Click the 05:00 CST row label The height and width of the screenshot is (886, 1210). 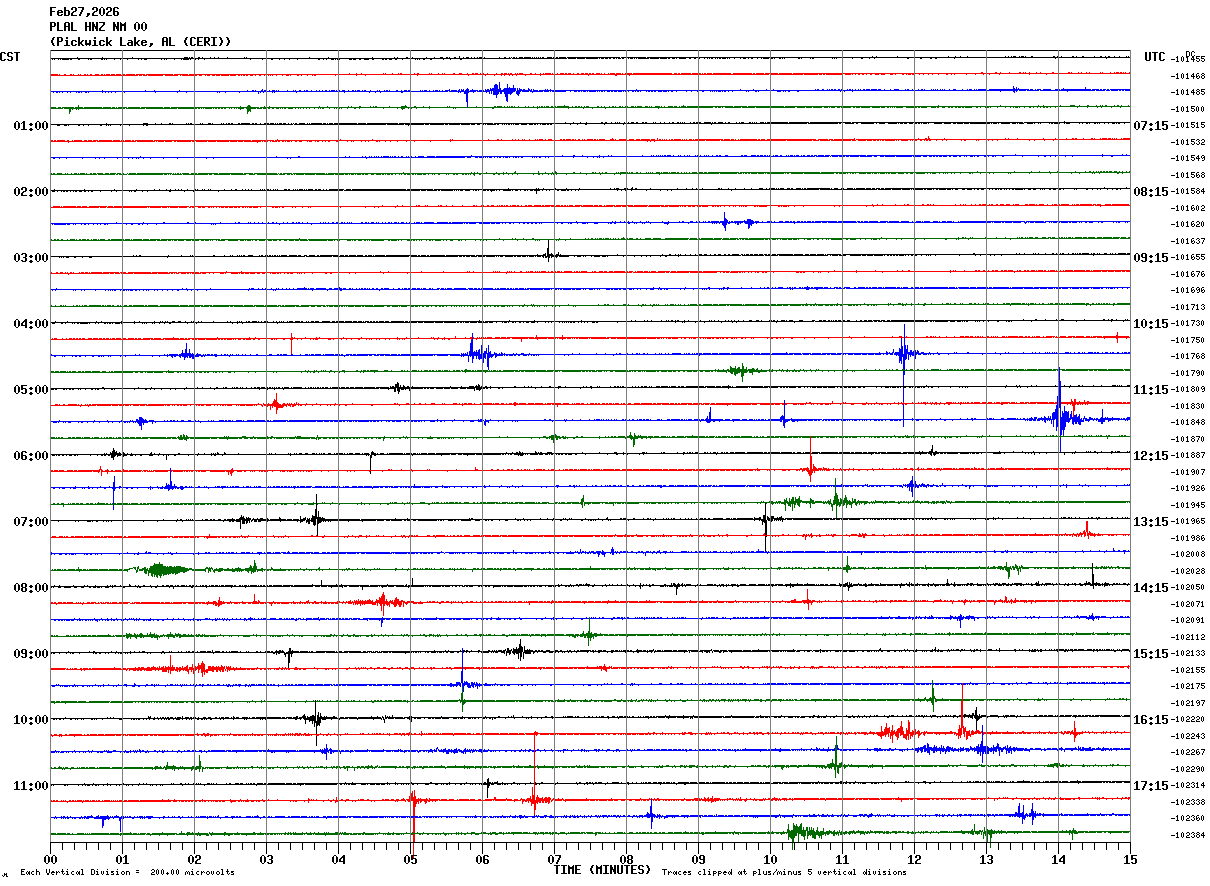(x=30, y=390)
